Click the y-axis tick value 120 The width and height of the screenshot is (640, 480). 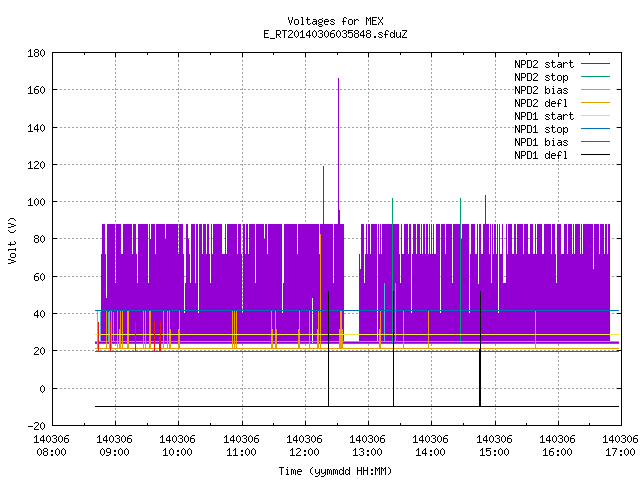point(36,165)
